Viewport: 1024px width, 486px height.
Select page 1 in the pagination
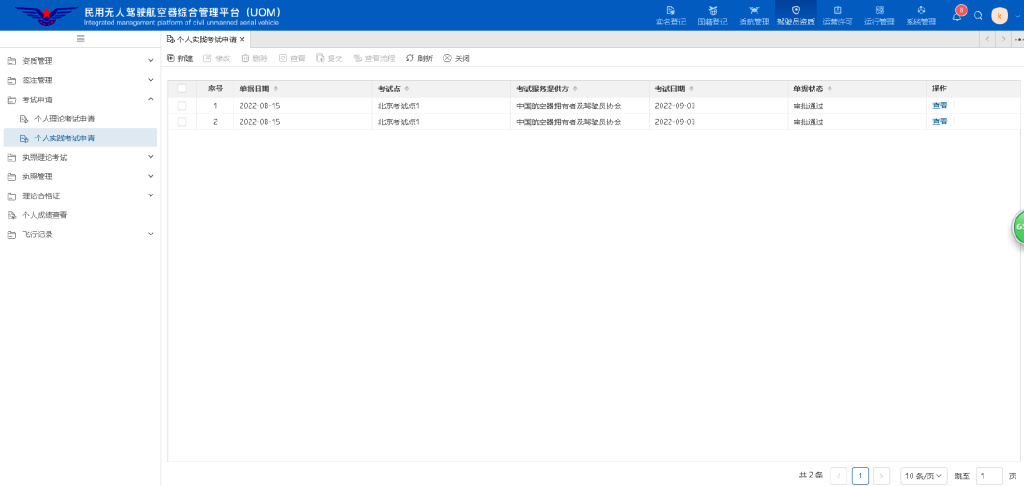click(x=860, y=476)
